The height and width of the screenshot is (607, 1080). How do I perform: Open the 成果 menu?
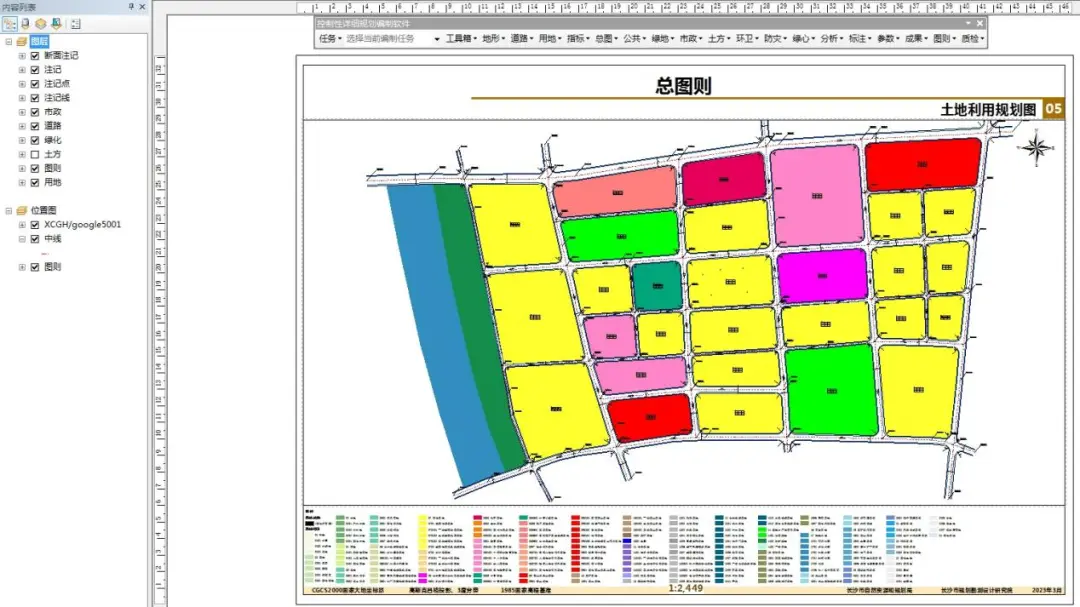pos(917,39)
